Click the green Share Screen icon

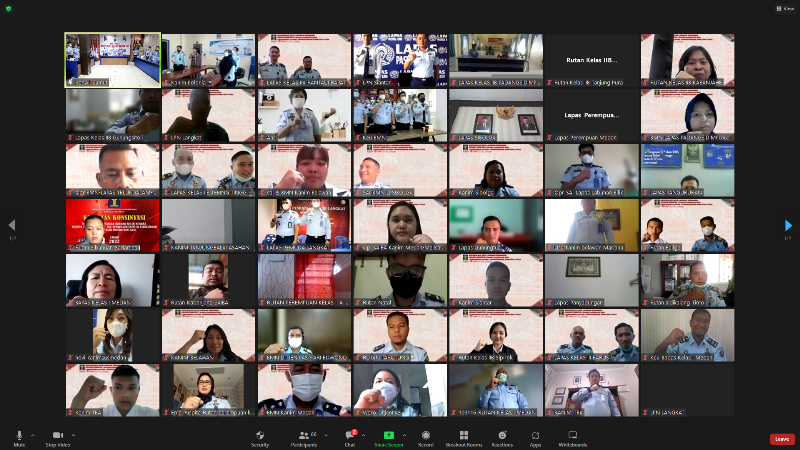(389, 436)
